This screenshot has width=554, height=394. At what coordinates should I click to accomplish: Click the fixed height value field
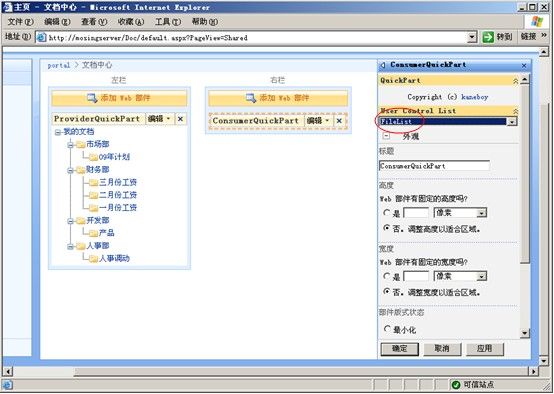coord(416,213)
